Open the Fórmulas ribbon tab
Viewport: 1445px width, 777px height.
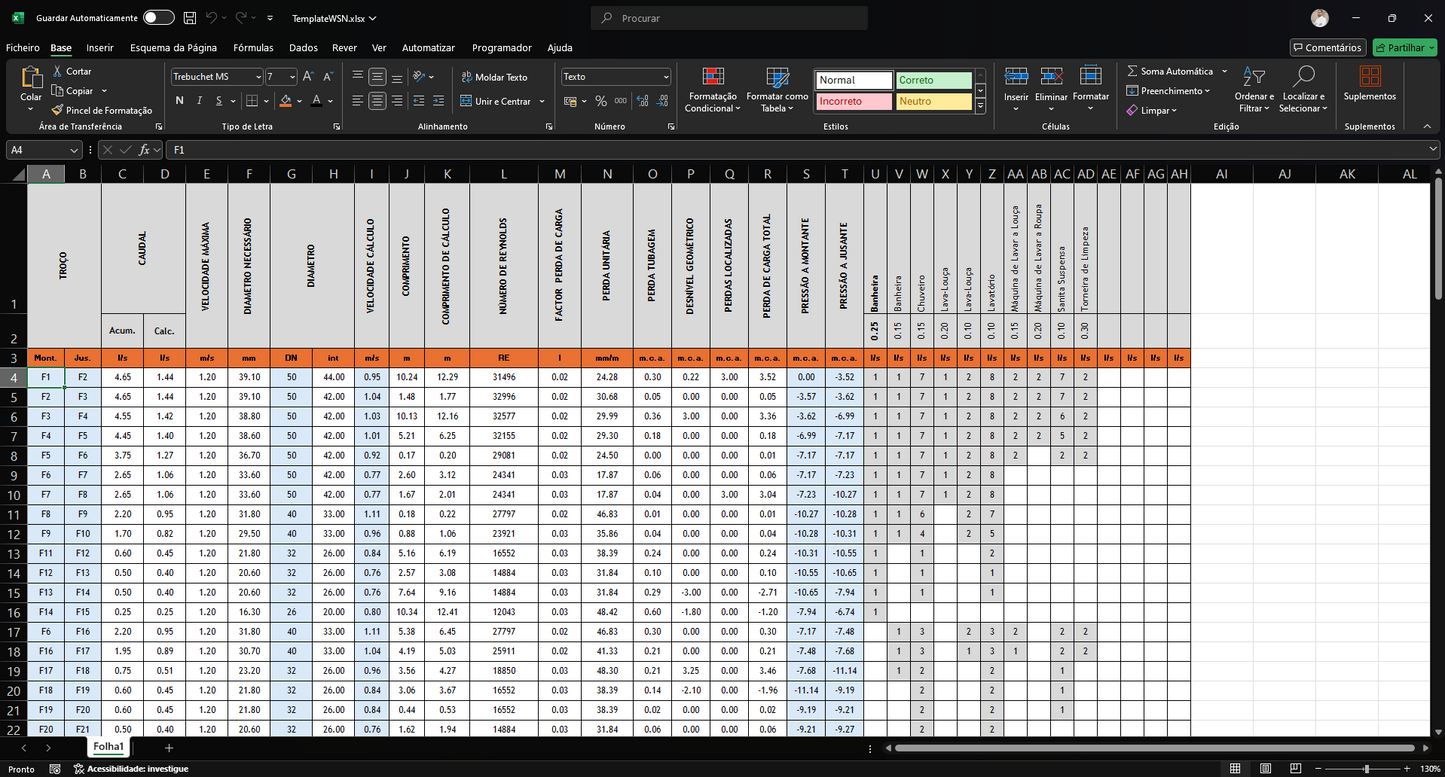[253, 47]
